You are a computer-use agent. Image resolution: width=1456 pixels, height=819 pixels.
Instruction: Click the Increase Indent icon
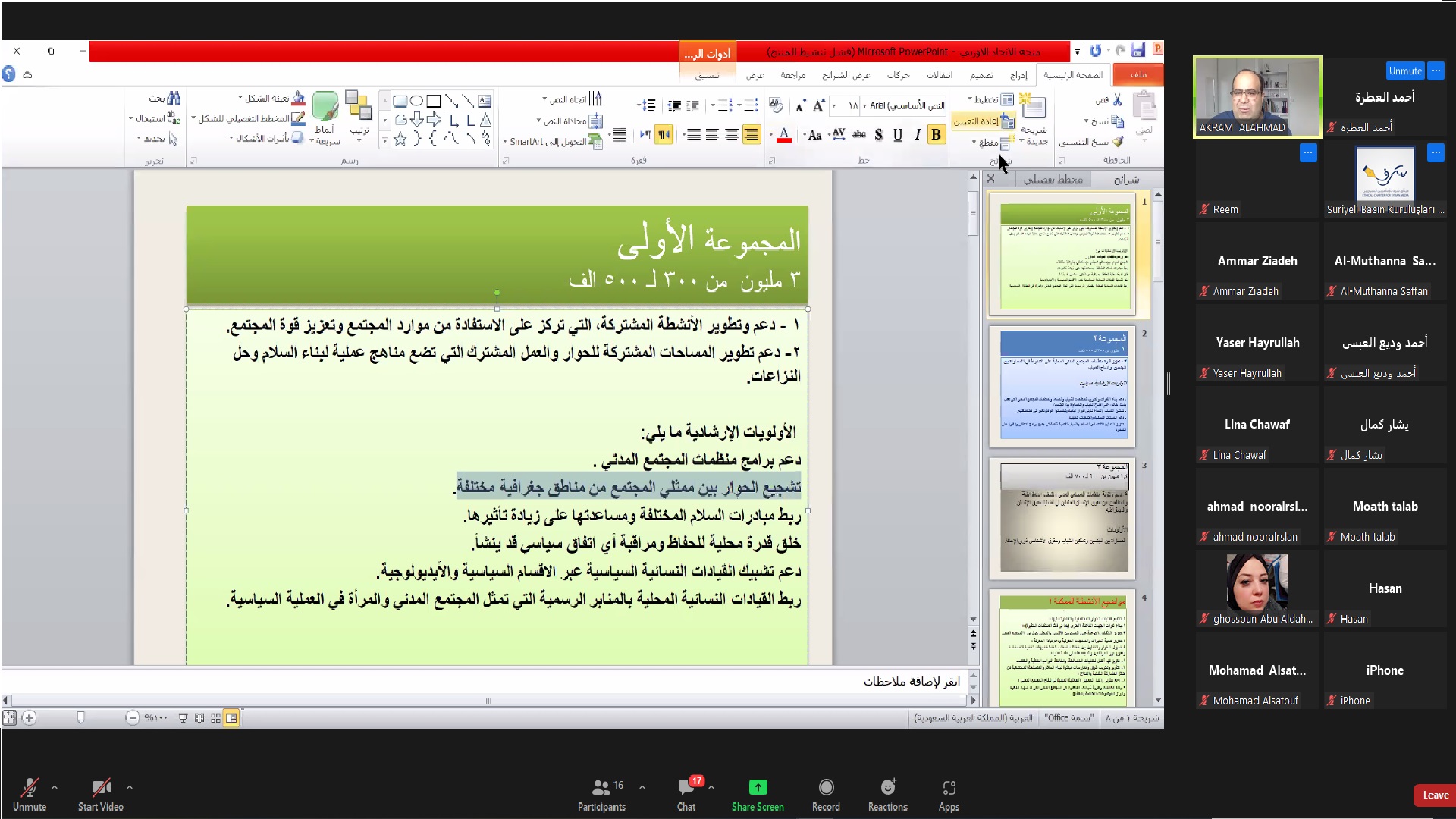coord(674,105)
